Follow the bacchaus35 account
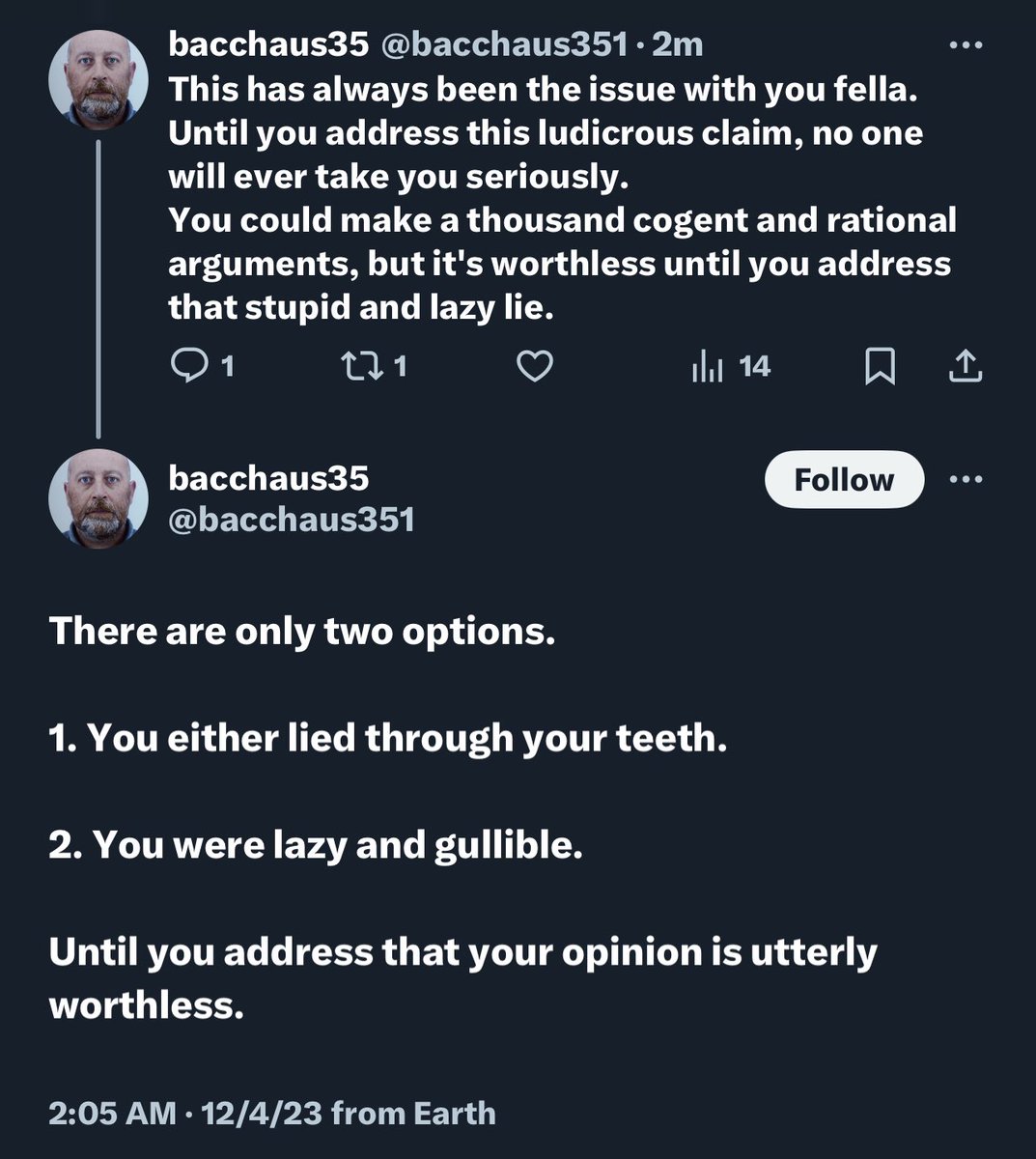 (844, 480)
